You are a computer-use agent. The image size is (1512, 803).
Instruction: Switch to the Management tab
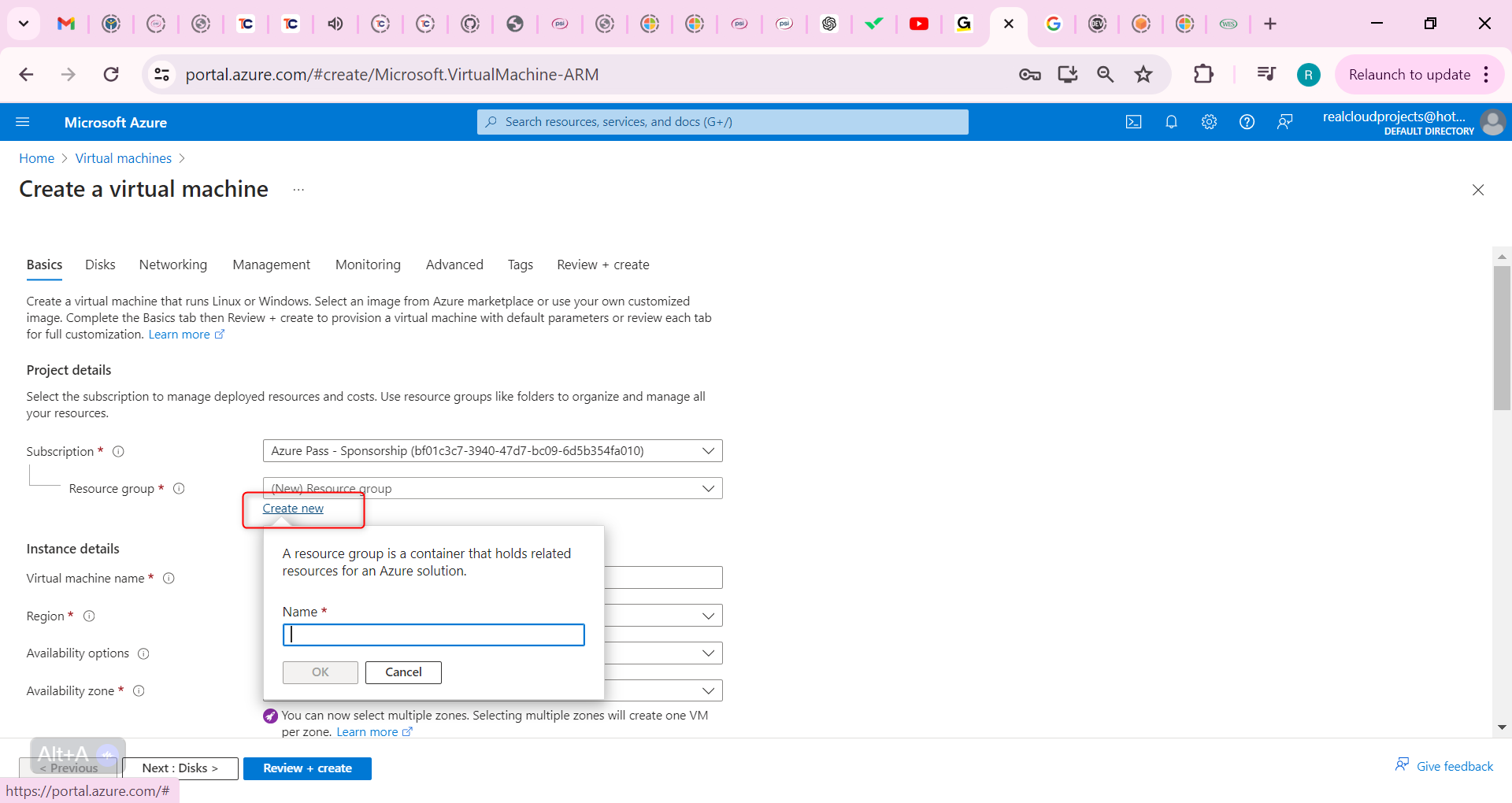[272, 265]
